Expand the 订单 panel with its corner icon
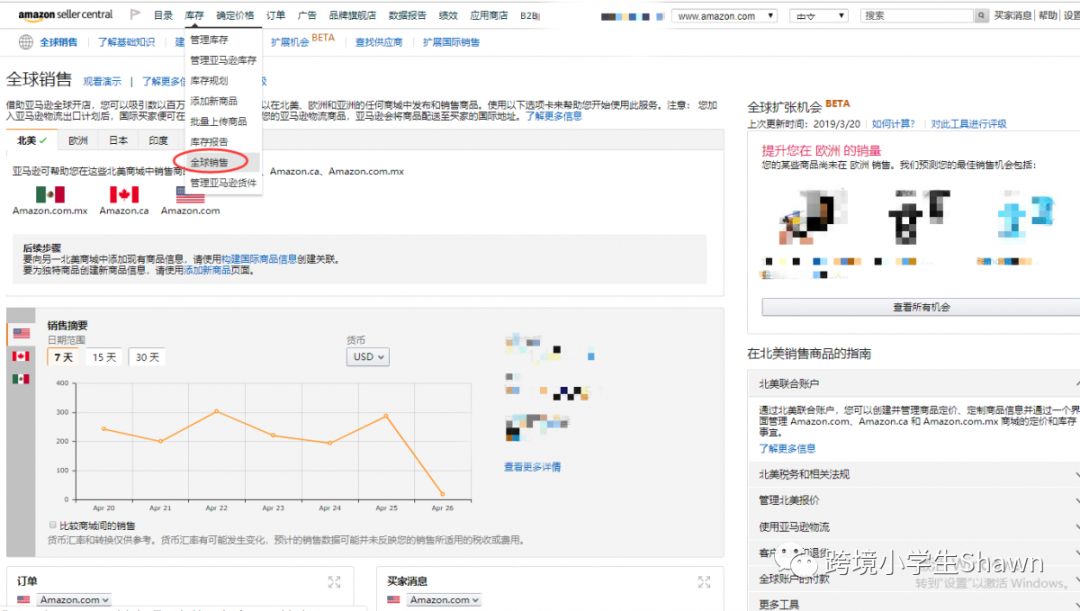Image resolution: width=1080 pixels, height=611 pixels. click(334, 582)
